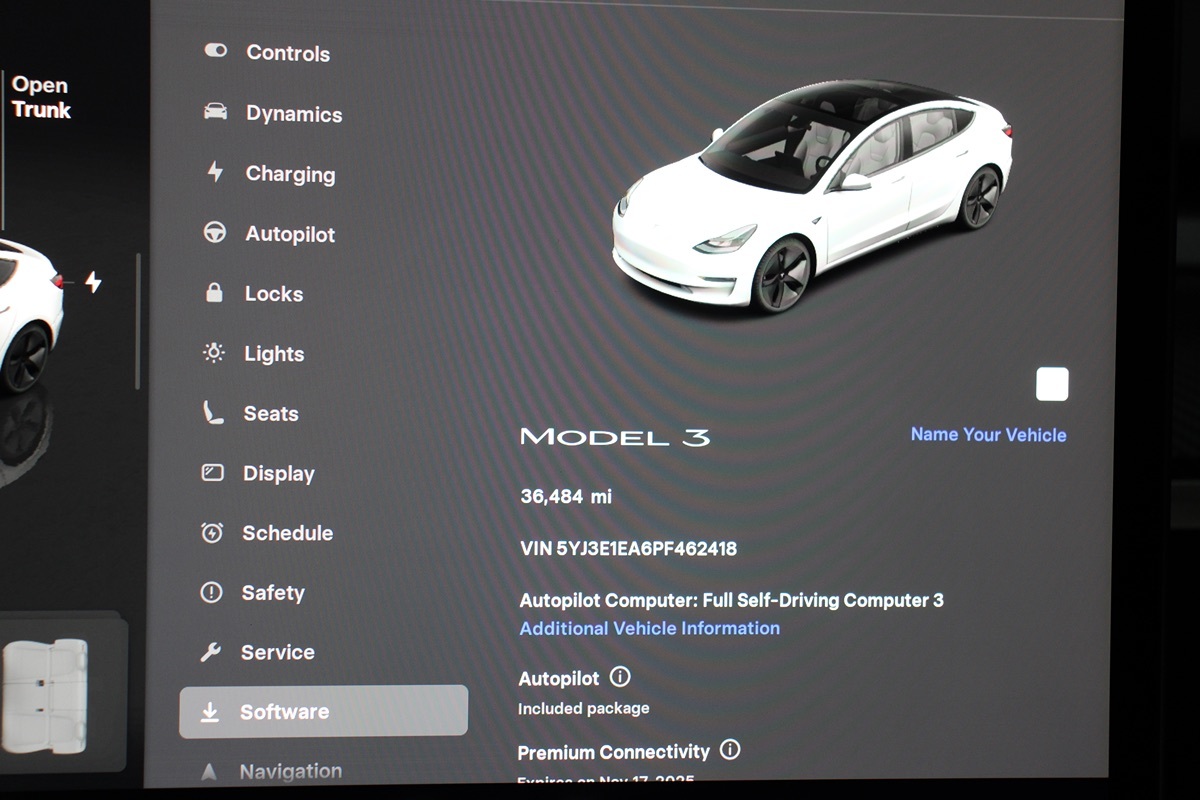The width and height of the screenshot is (1200, 800).
Task: Click the Service wrench icon
Action: [x=211, y=652]
